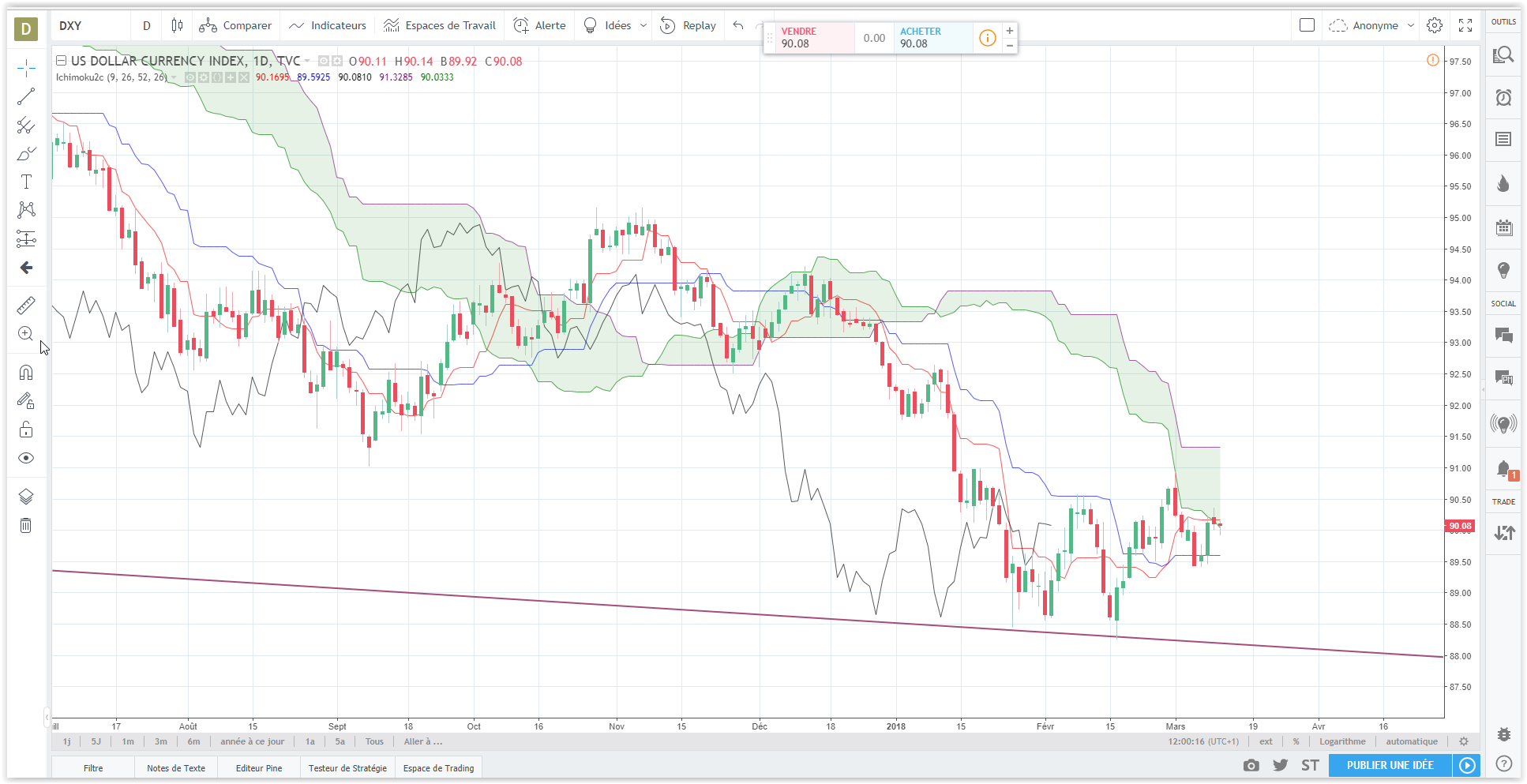Expand the Ichimoku2c indicator dropdown arrow

[x=174, y=77]
